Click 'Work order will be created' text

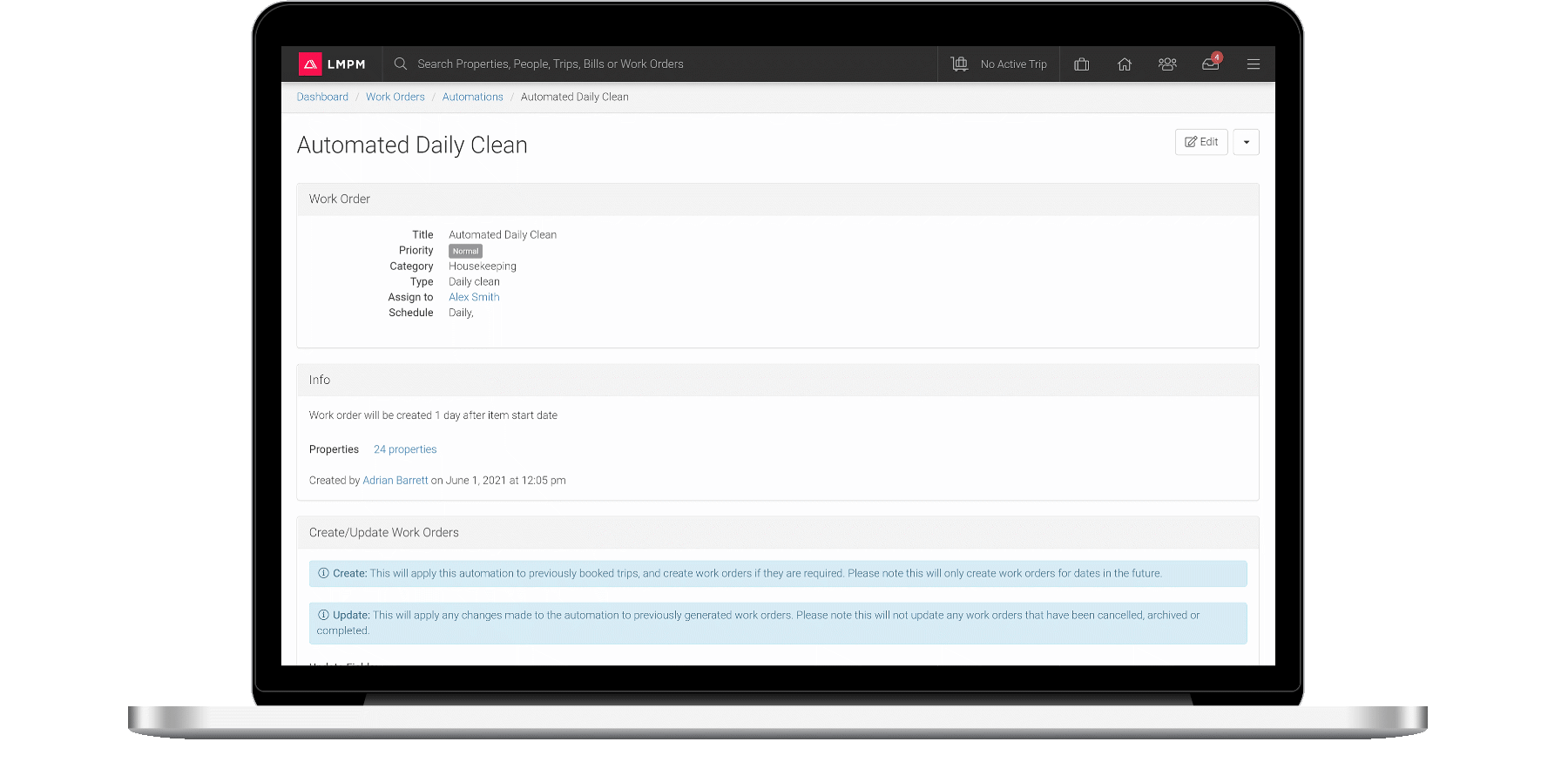(x=433, y=415)
